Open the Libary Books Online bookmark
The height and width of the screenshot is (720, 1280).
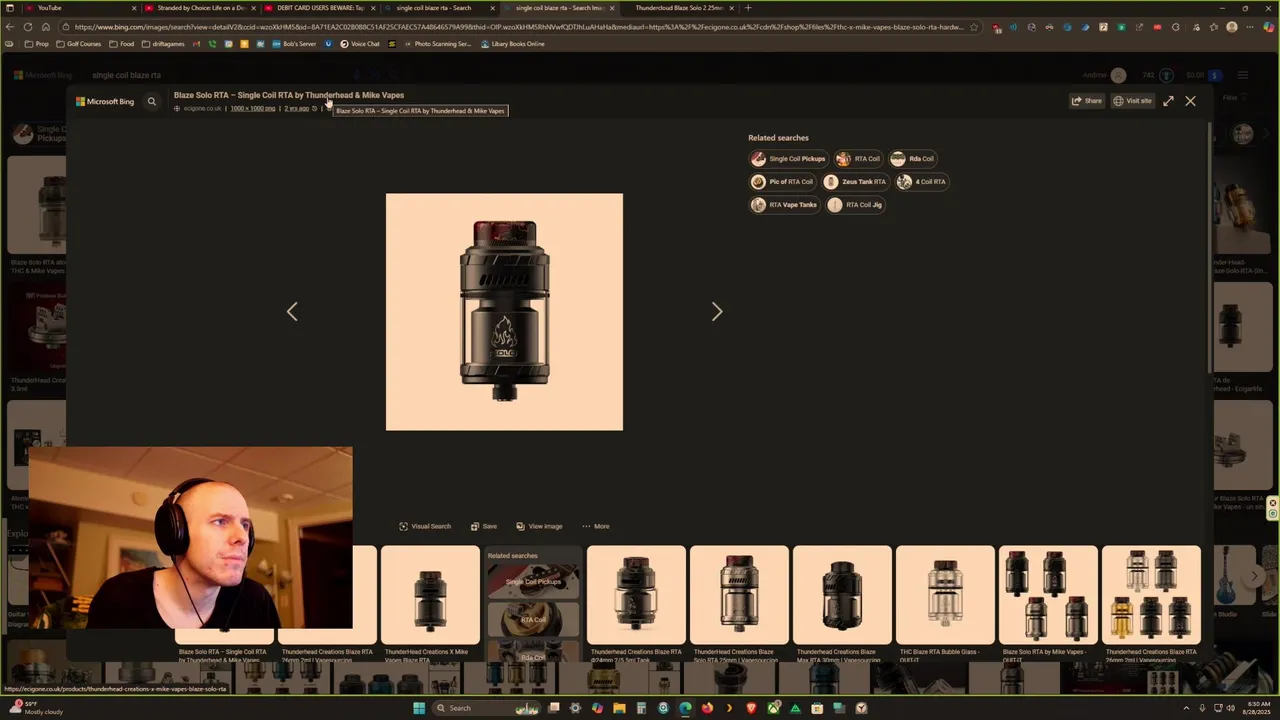coord(513,44)
